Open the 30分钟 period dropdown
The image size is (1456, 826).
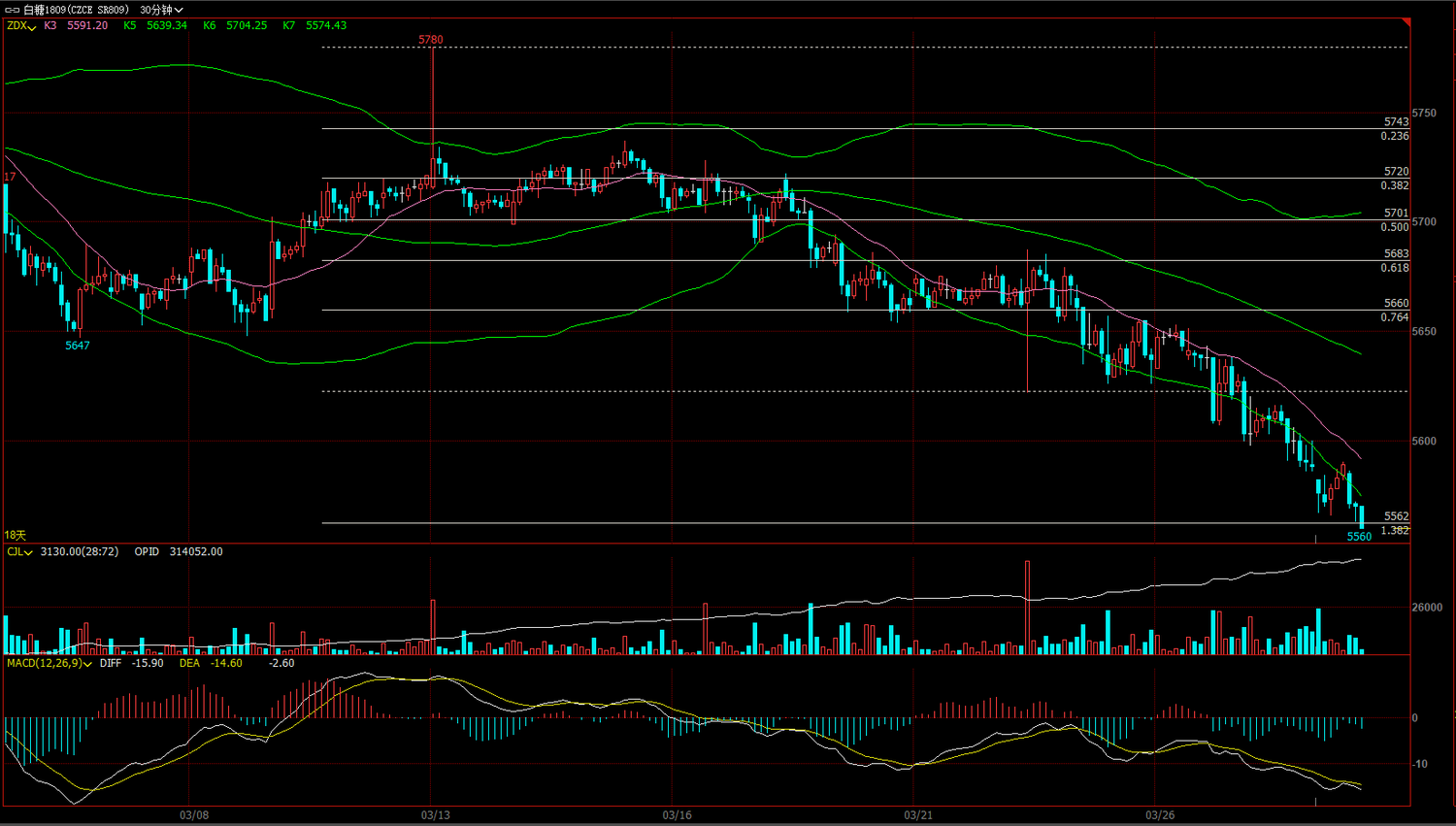(161, 10)
